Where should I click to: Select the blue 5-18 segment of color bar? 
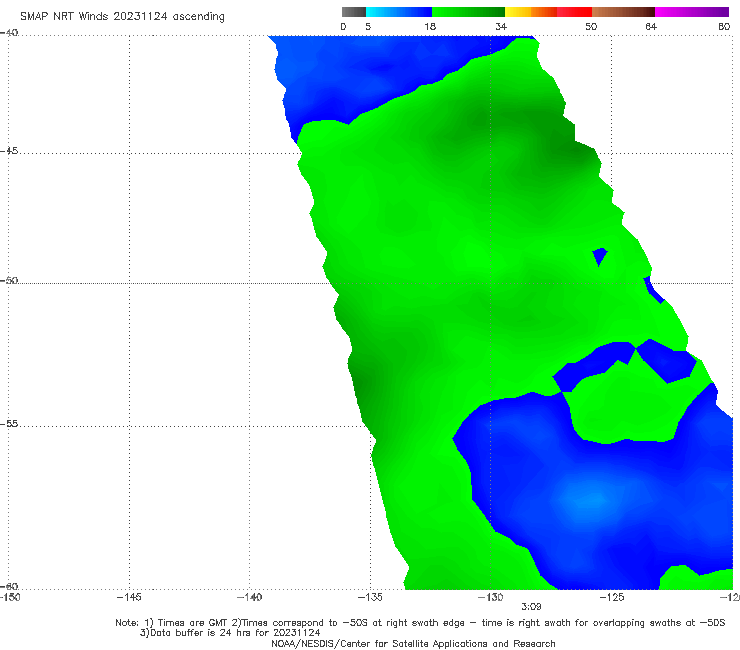coord(399,12)
